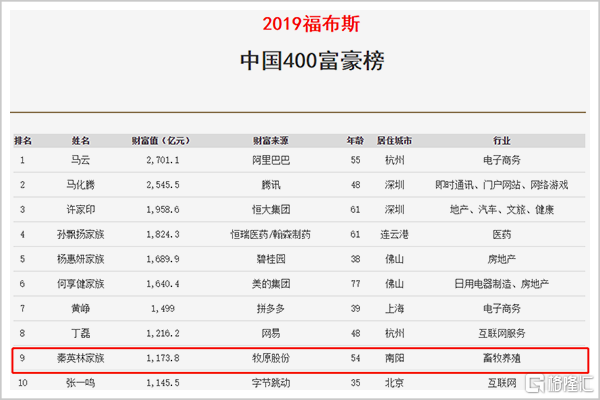Click the 排名 column header

tap(23, 141)
